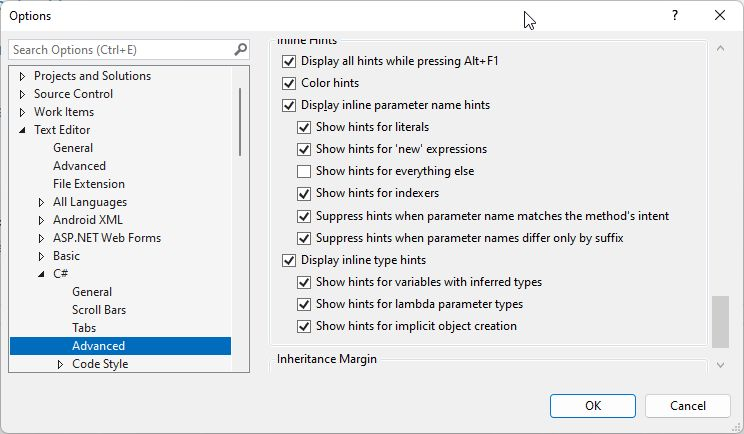Select General under Text Editor
The height and width of the screenshot is (434, 744).
tap(73, 148)
